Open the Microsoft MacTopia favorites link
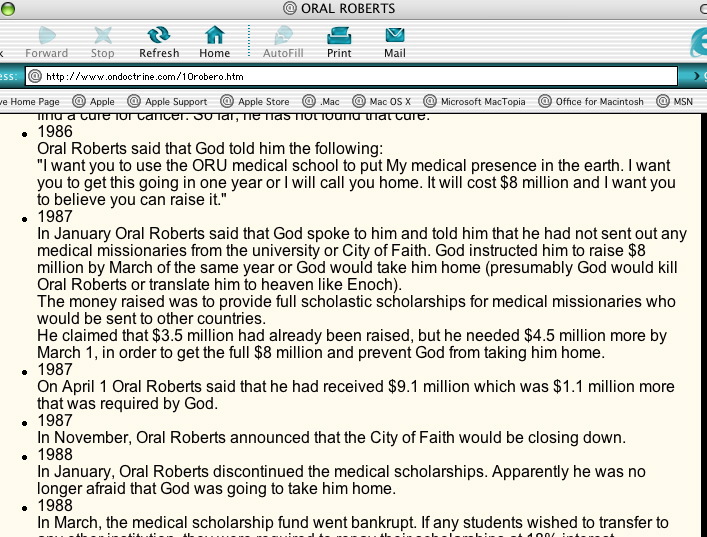 pos(483,102)
